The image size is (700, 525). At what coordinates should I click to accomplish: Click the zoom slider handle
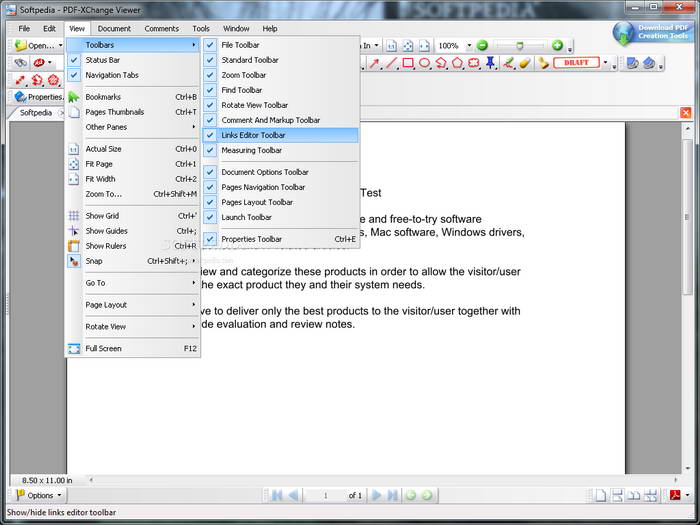519,46
